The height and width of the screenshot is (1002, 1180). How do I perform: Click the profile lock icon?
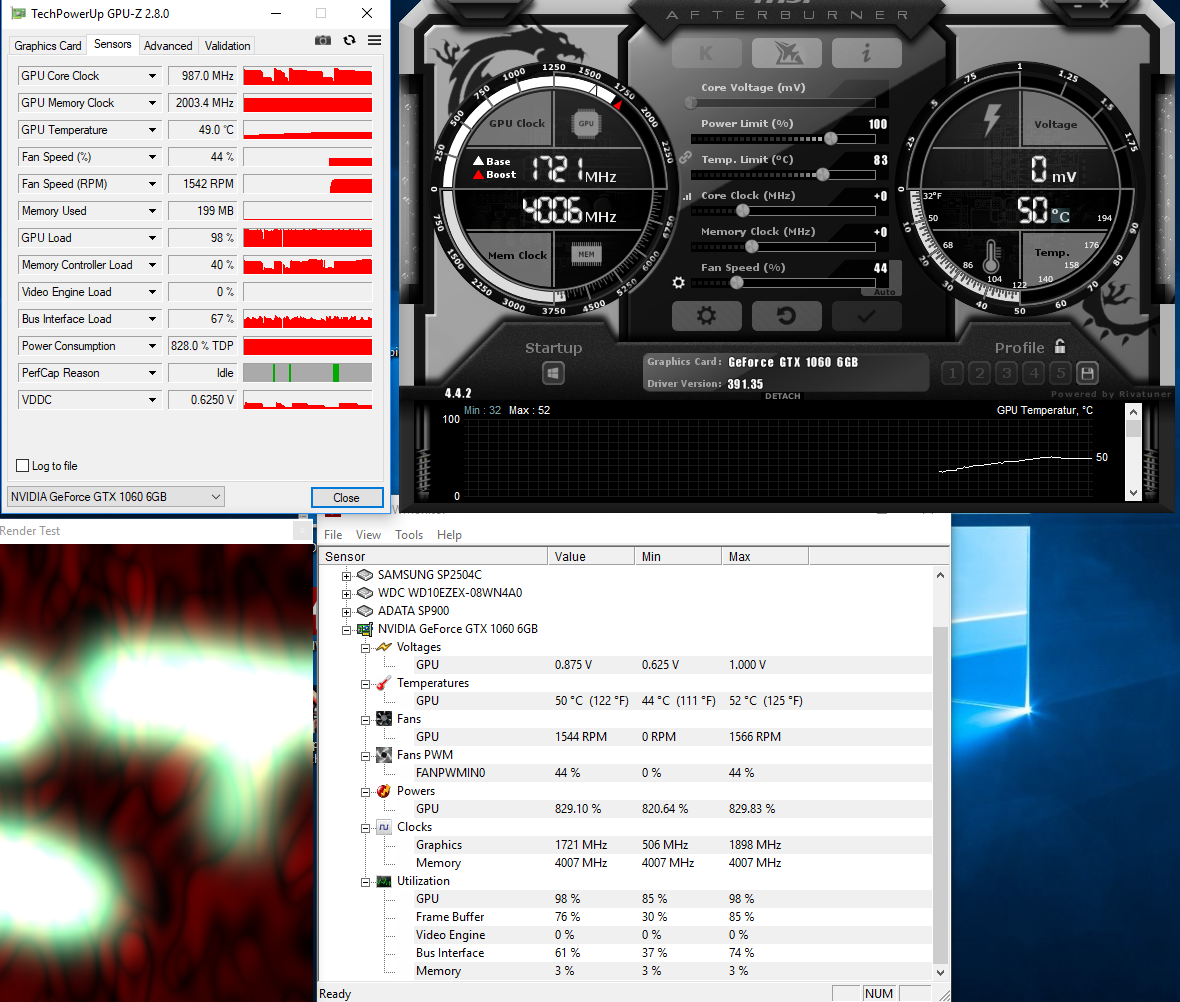tap(1060, 346)
